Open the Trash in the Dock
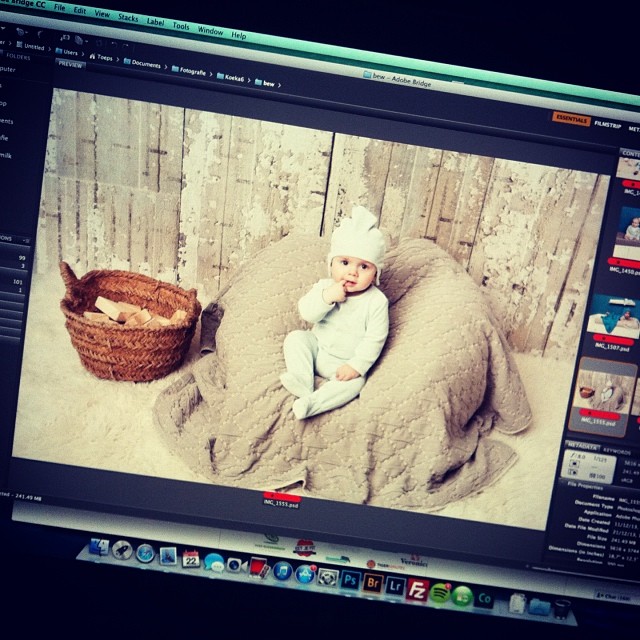 [563, 609]
